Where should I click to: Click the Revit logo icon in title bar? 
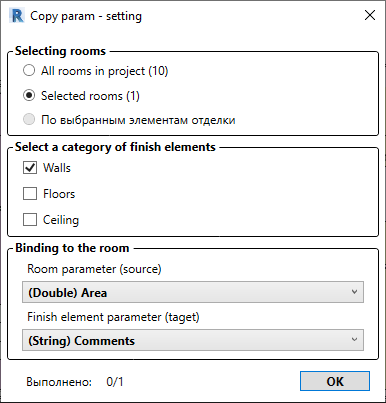click(17, 16)
